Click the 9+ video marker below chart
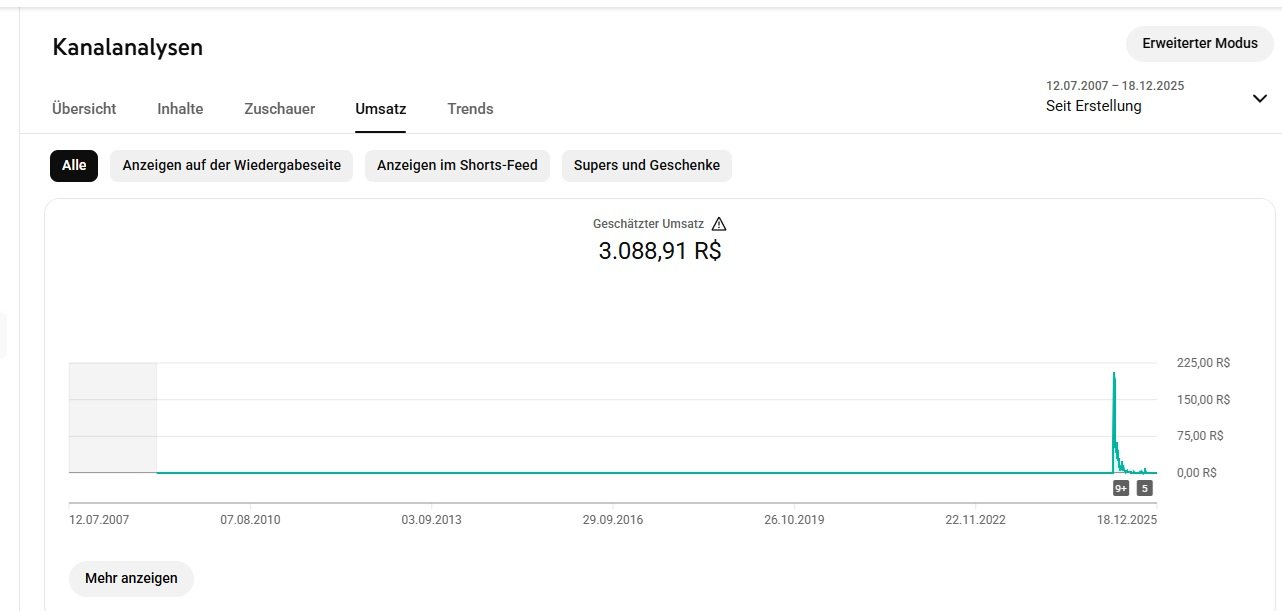Viewport: 1282px width, 611px height. point(1121,488)
